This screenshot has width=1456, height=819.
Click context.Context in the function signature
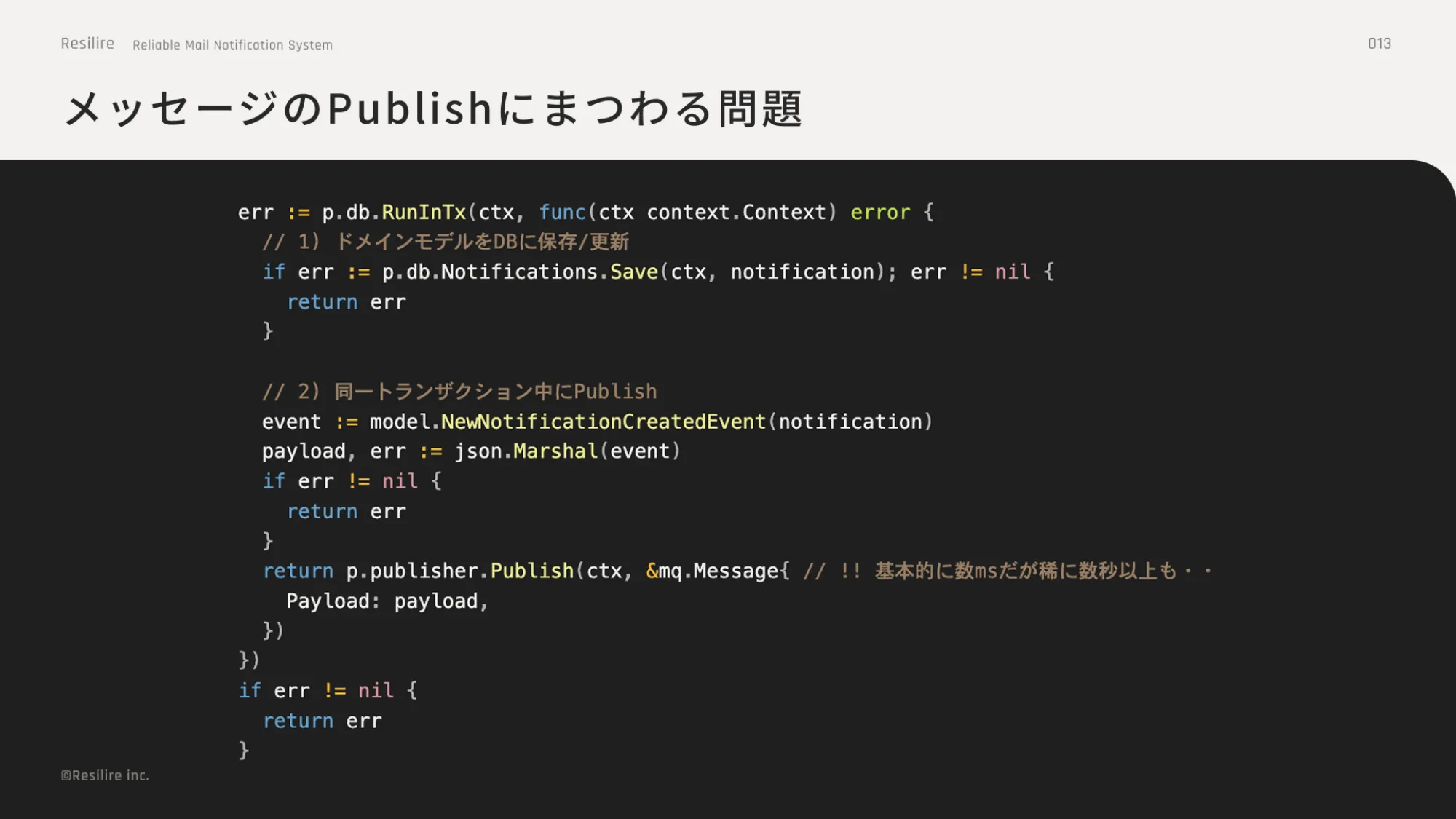click(x=737, y=213)
